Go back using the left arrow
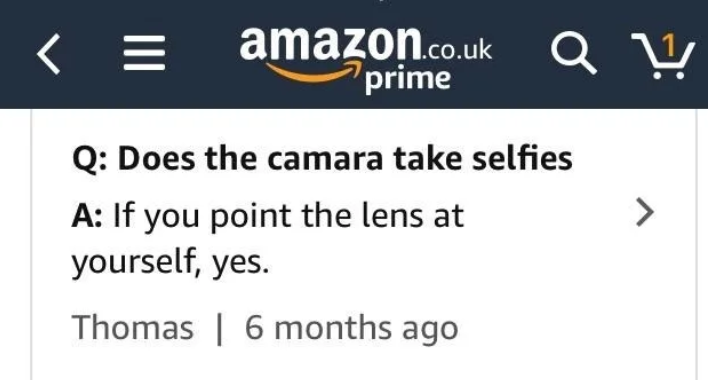The height and width of the screenshot is (380, 708). click(x=48, y=54)
